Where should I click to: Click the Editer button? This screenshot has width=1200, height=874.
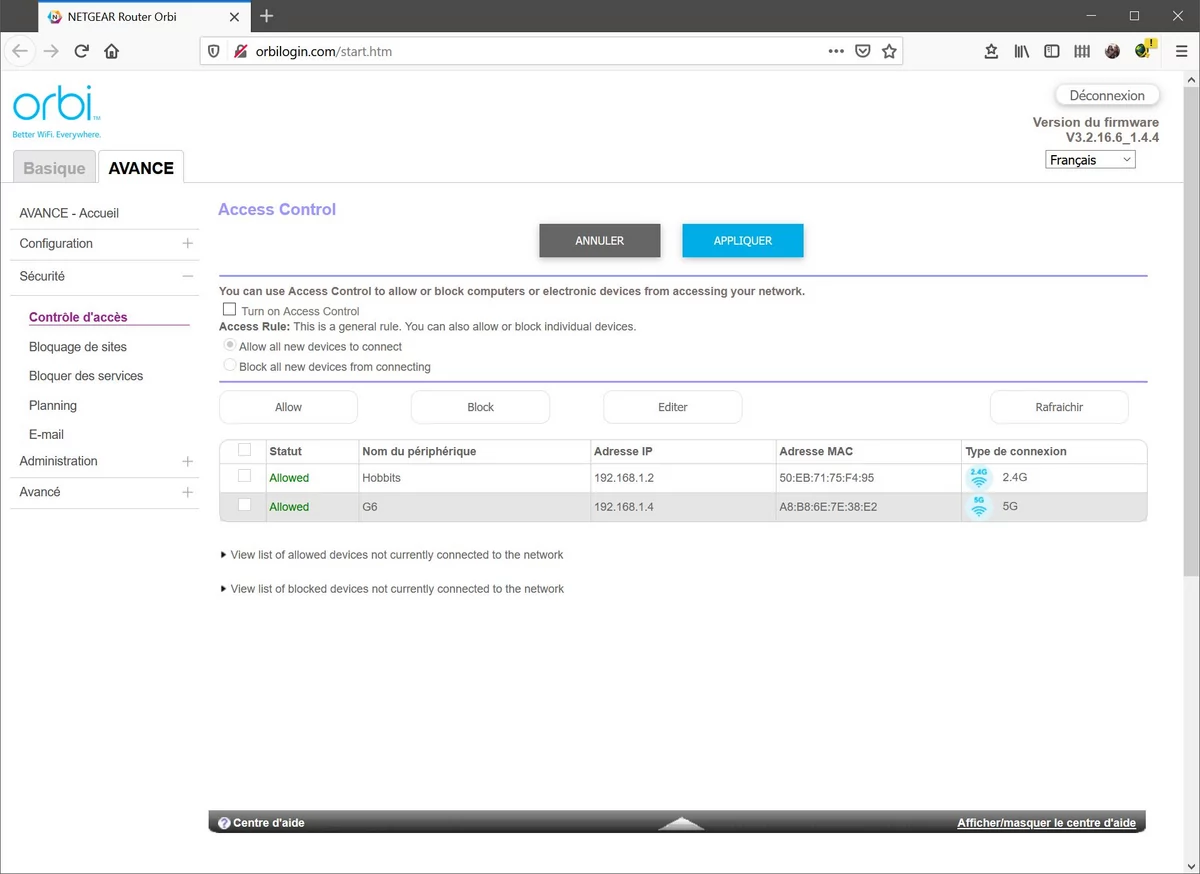tap(672, 407)
